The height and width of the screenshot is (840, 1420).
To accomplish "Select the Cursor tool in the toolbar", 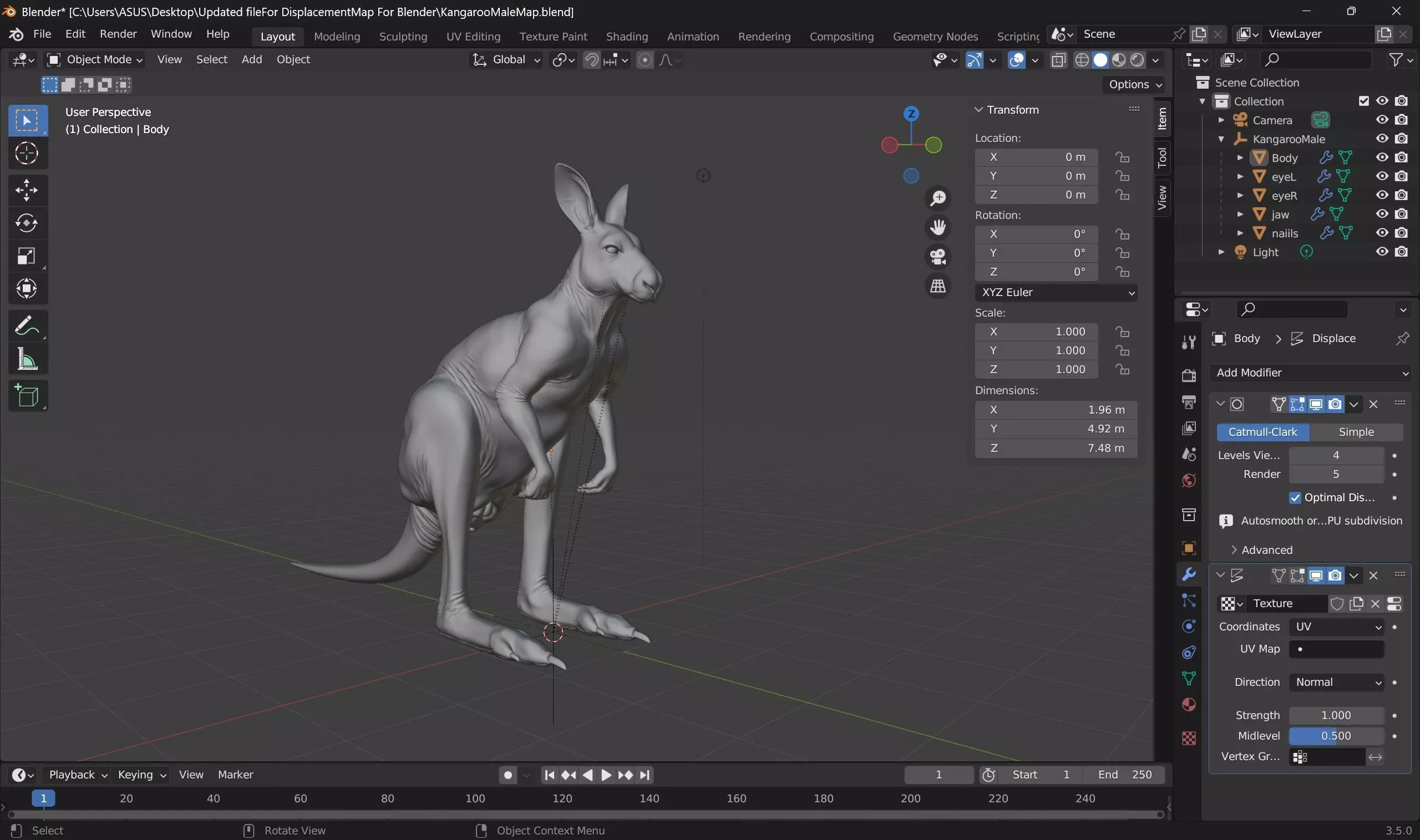I will coord(27,154).
